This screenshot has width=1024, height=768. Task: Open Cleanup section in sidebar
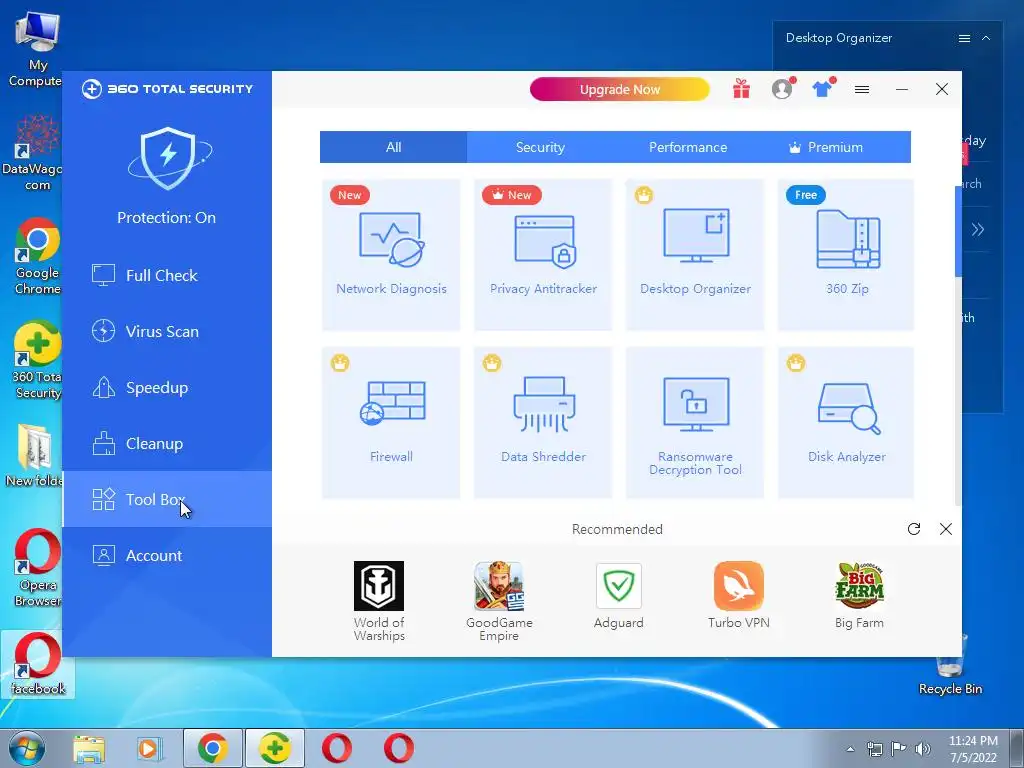pos(167,444)
